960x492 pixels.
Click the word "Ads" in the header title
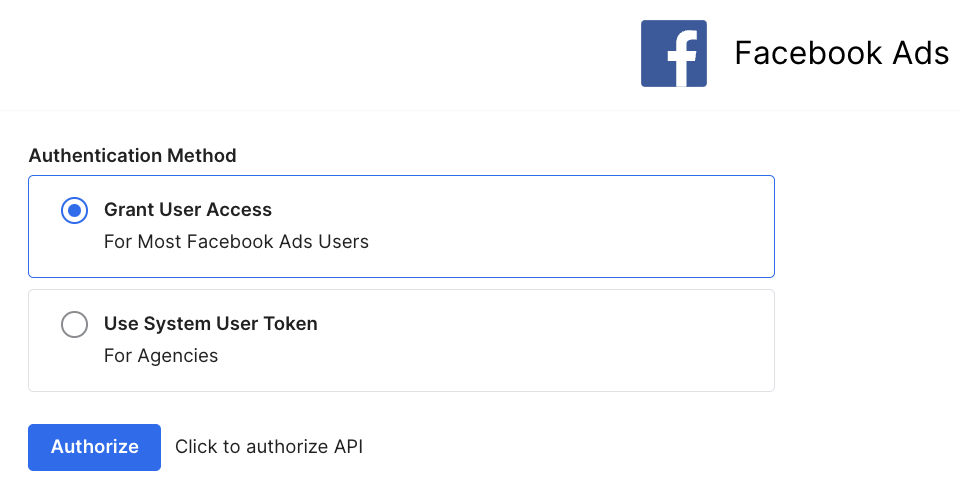click(x=919, y=53)
